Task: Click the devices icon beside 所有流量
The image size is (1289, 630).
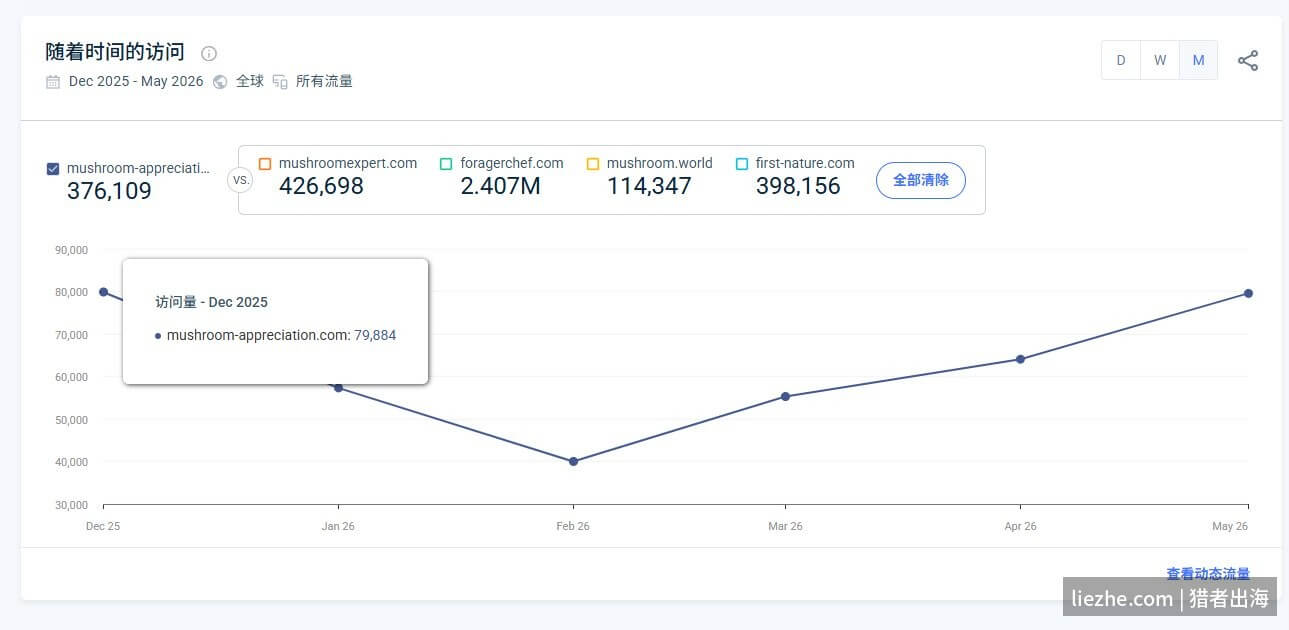Action: [280, 82]
